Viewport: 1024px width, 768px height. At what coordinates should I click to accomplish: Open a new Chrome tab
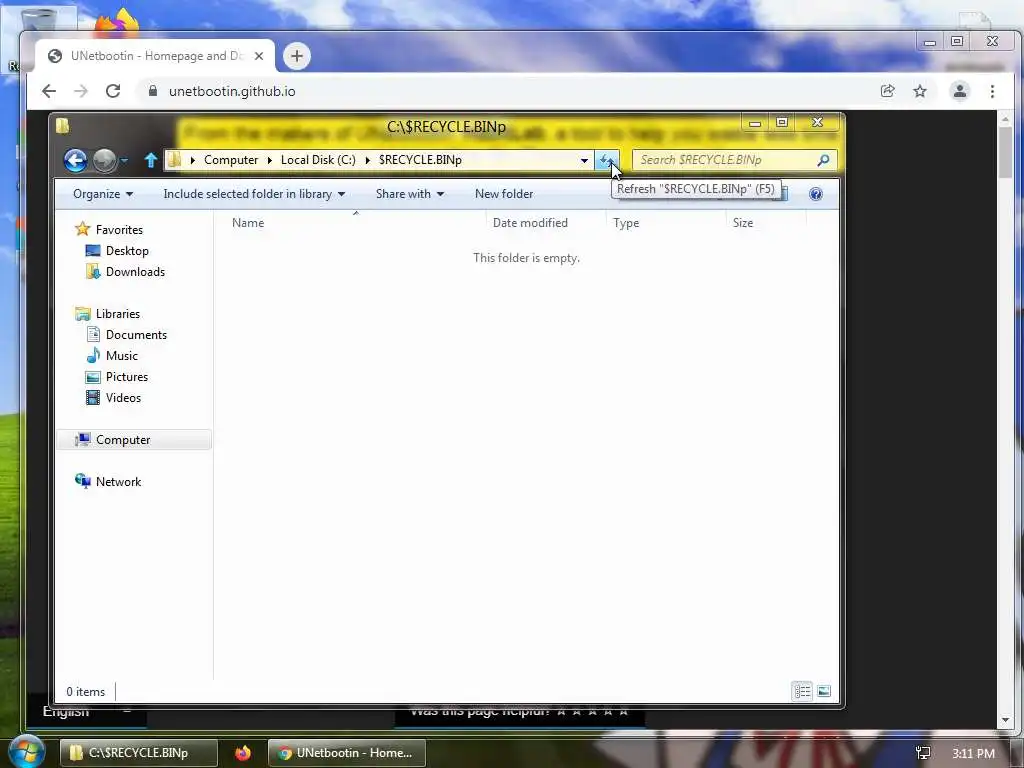click(x=296, y=56)
